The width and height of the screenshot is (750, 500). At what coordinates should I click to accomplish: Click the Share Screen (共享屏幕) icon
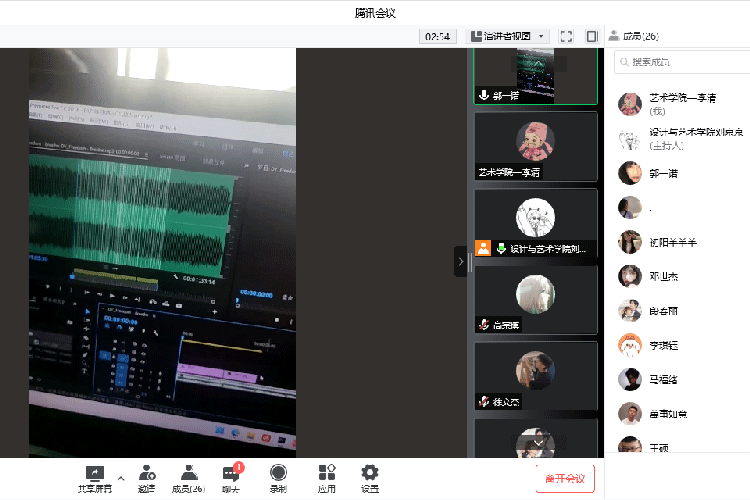tap(94, 477)
